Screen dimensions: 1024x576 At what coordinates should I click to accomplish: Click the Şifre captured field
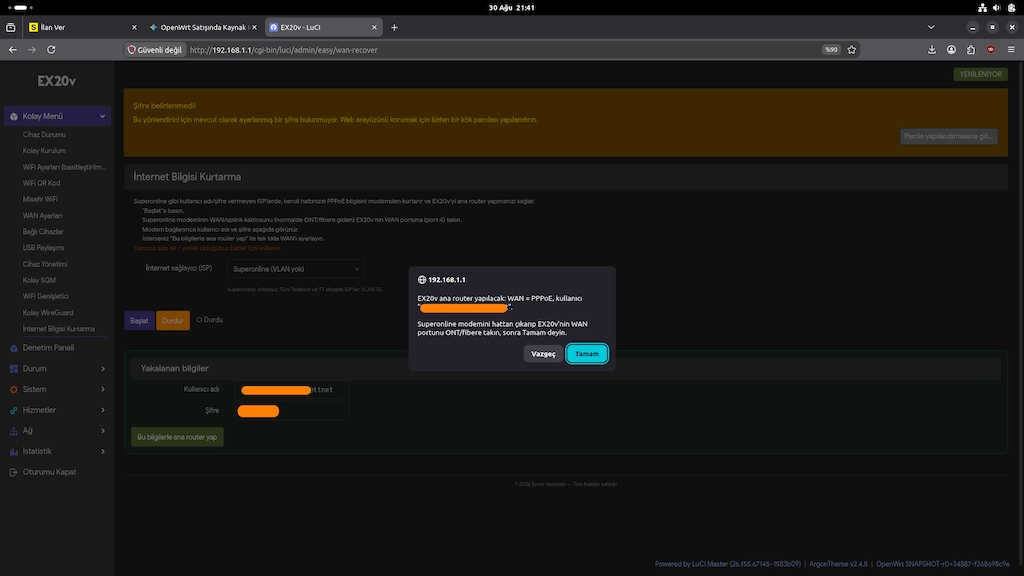(292, 411)
